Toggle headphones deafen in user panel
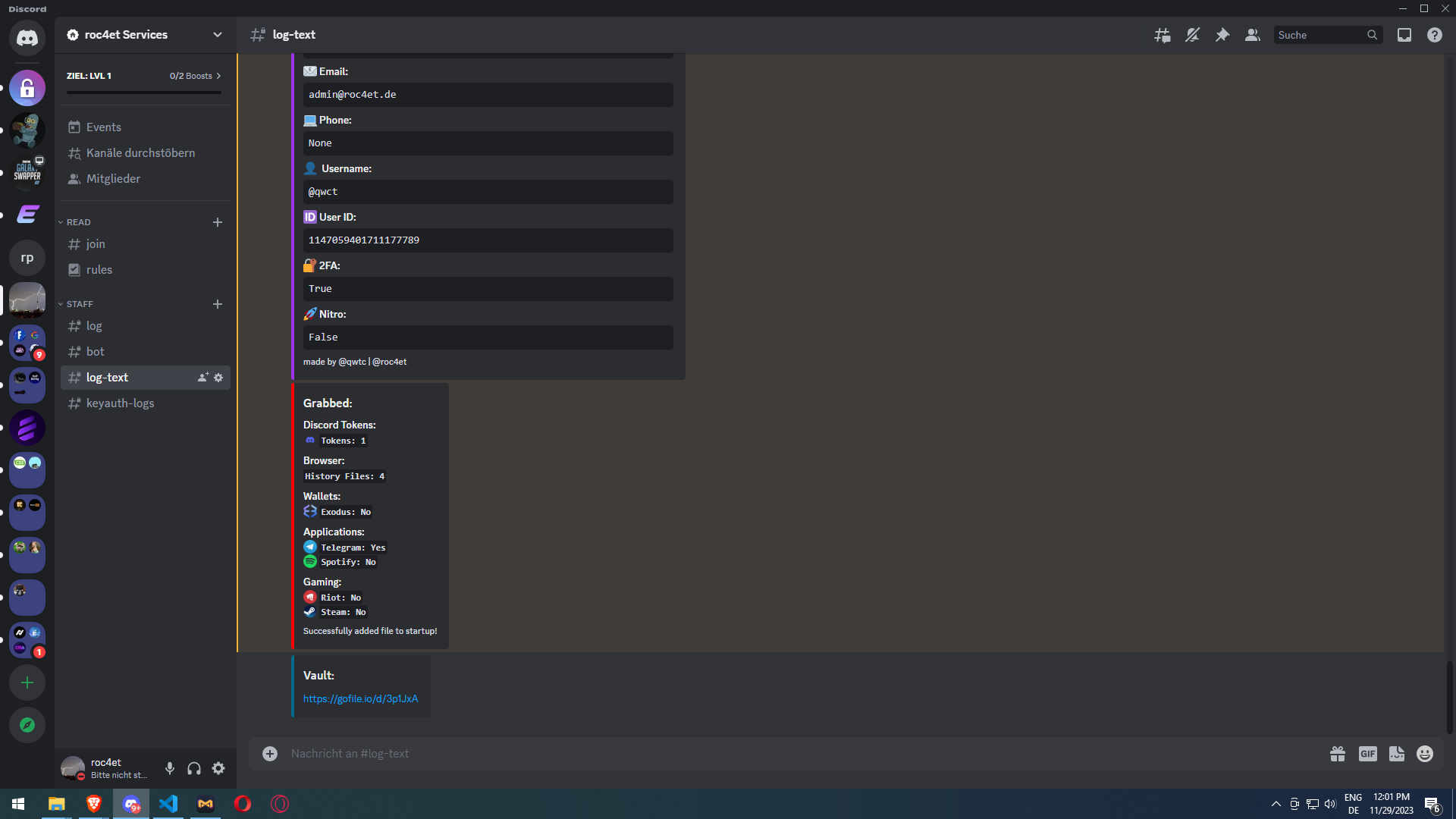 (x=194, y=768)
